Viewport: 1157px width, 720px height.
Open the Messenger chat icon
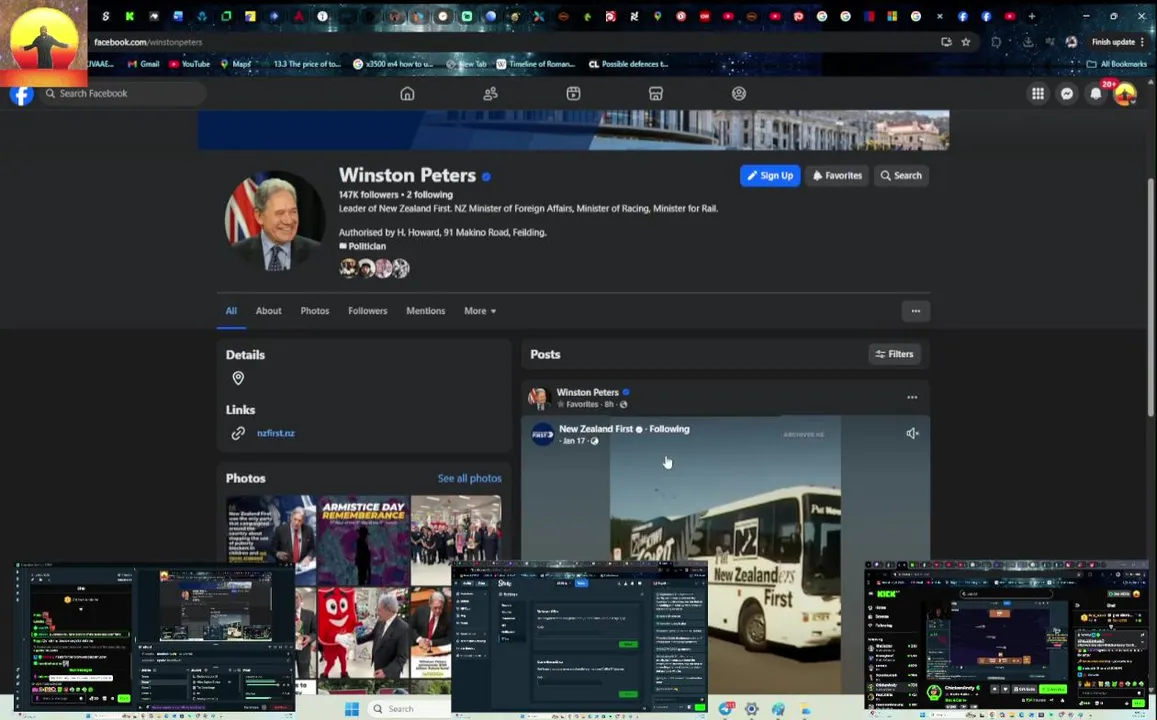(x=1067, y=94)
